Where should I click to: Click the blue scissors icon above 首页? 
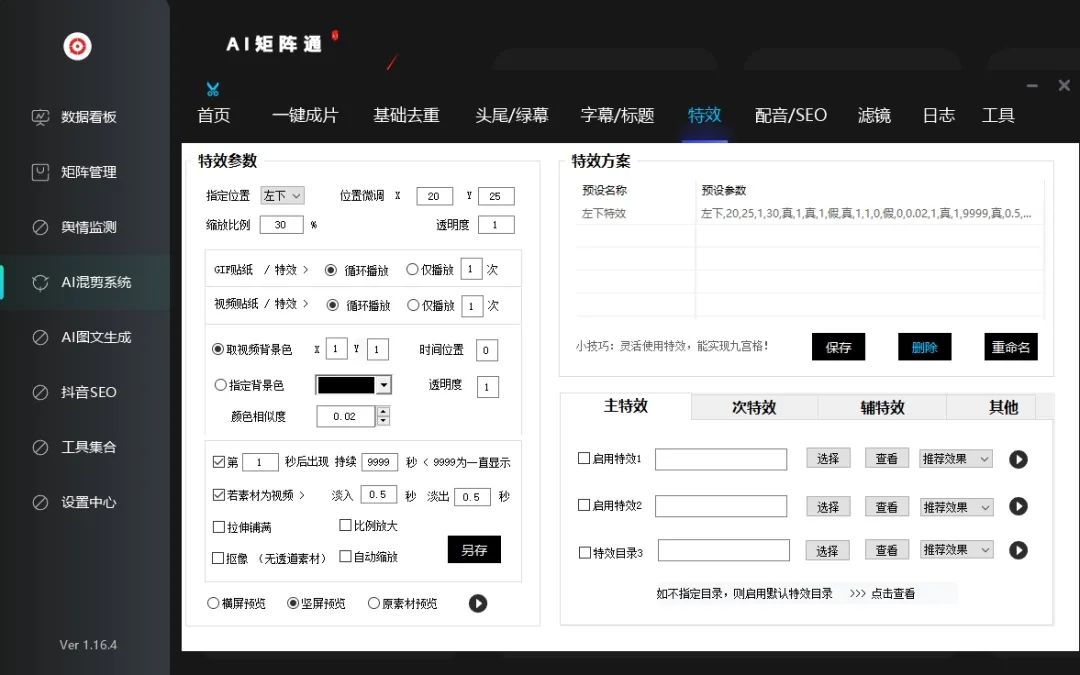(x=212, y=89)
